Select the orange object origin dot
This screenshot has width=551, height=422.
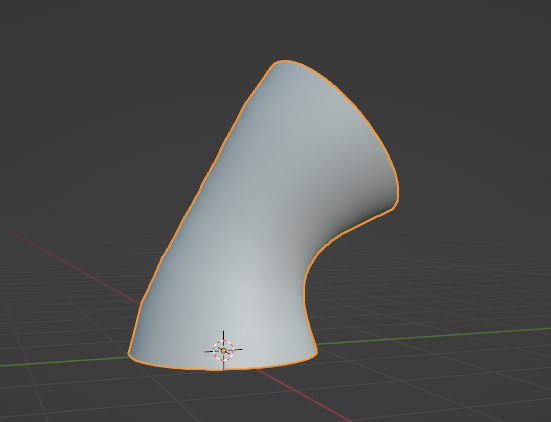(x=223, y=350)
